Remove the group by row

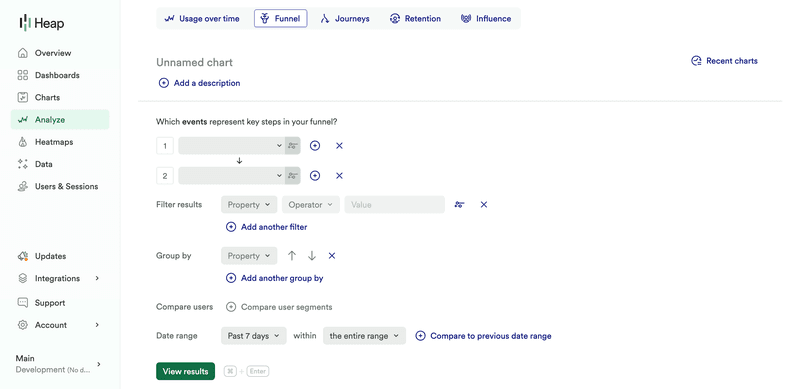pos(332,256)
